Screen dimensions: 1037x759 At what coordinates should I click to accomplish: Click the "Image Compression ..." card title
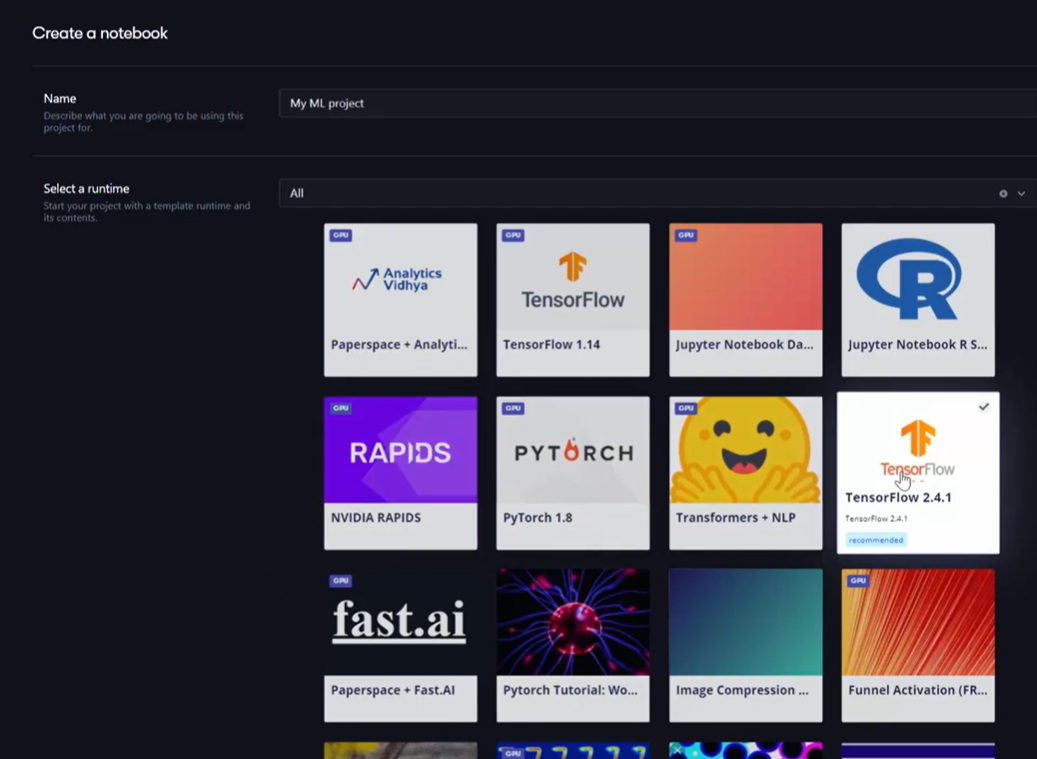742,690
